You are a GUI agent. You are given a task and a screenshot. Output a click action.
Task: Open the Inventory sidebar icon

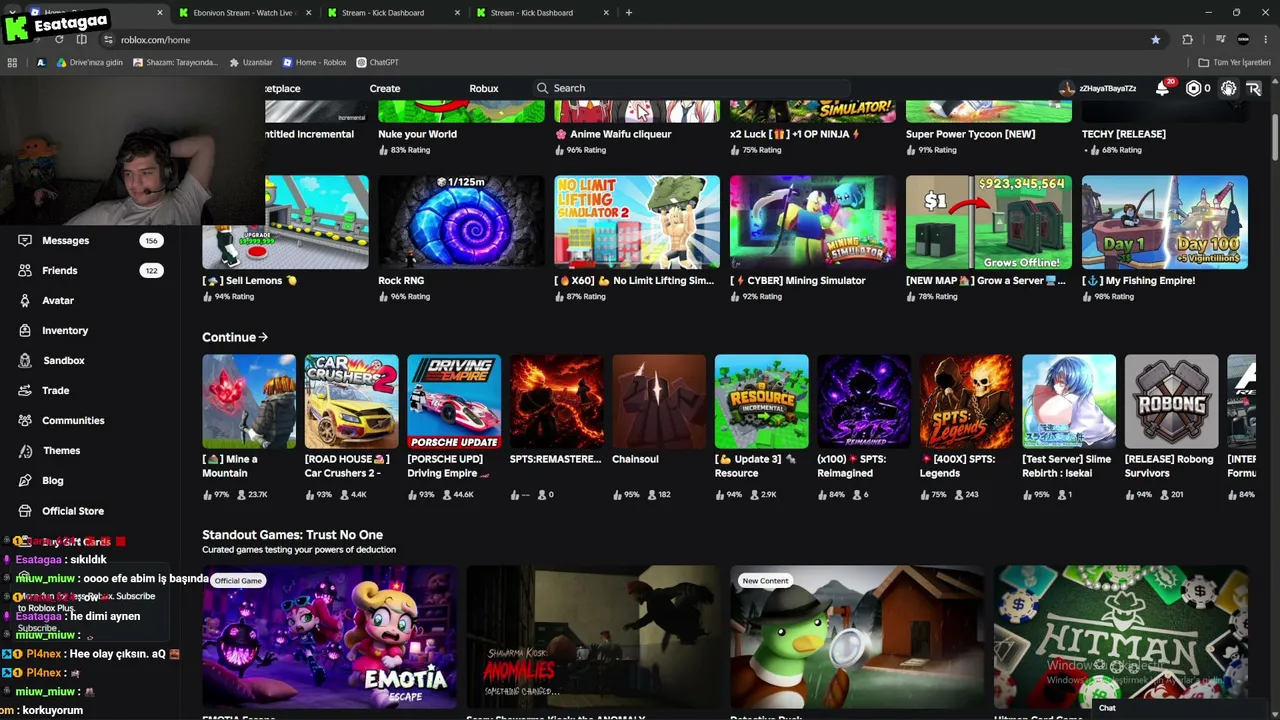[24, 331]
